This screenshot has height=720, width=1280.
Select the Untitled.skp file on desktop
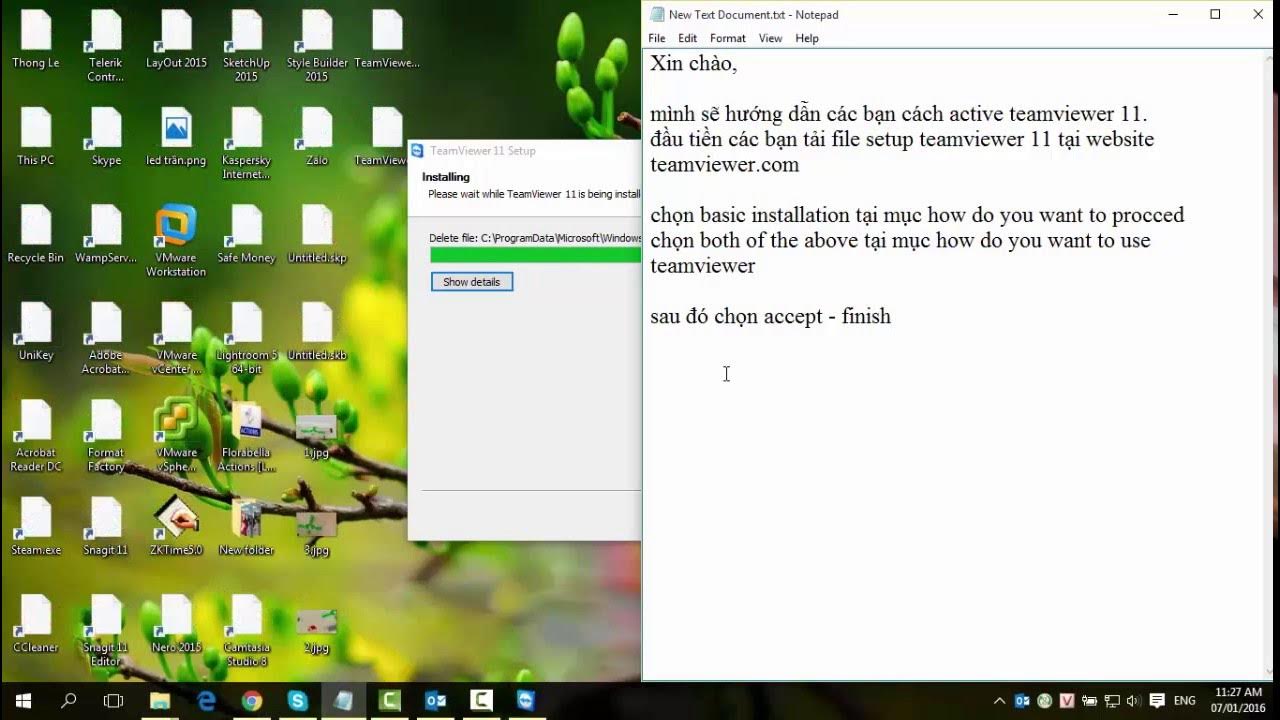[x=317, y=234]
